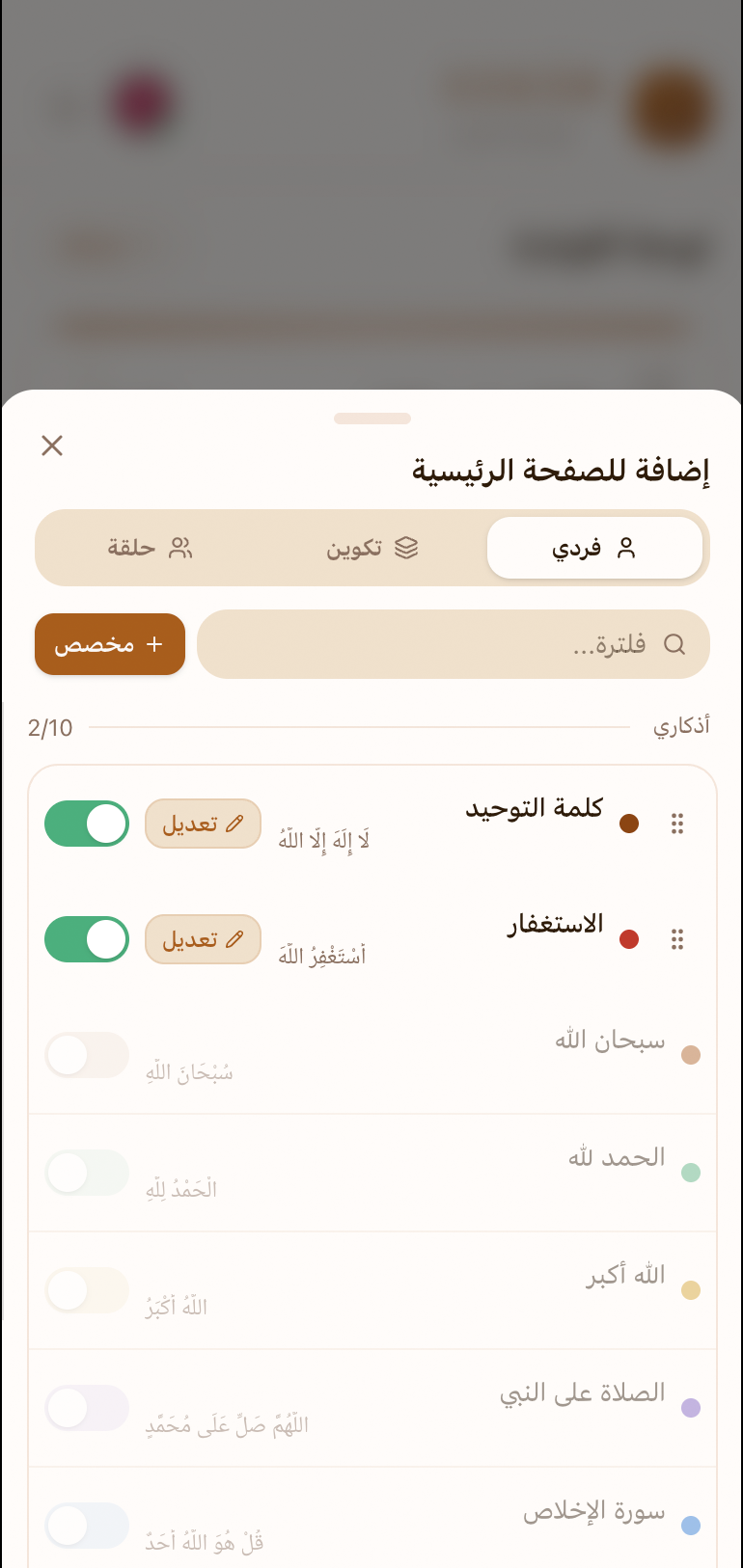Turn off the الاستغفار switch

pos(87,939)
